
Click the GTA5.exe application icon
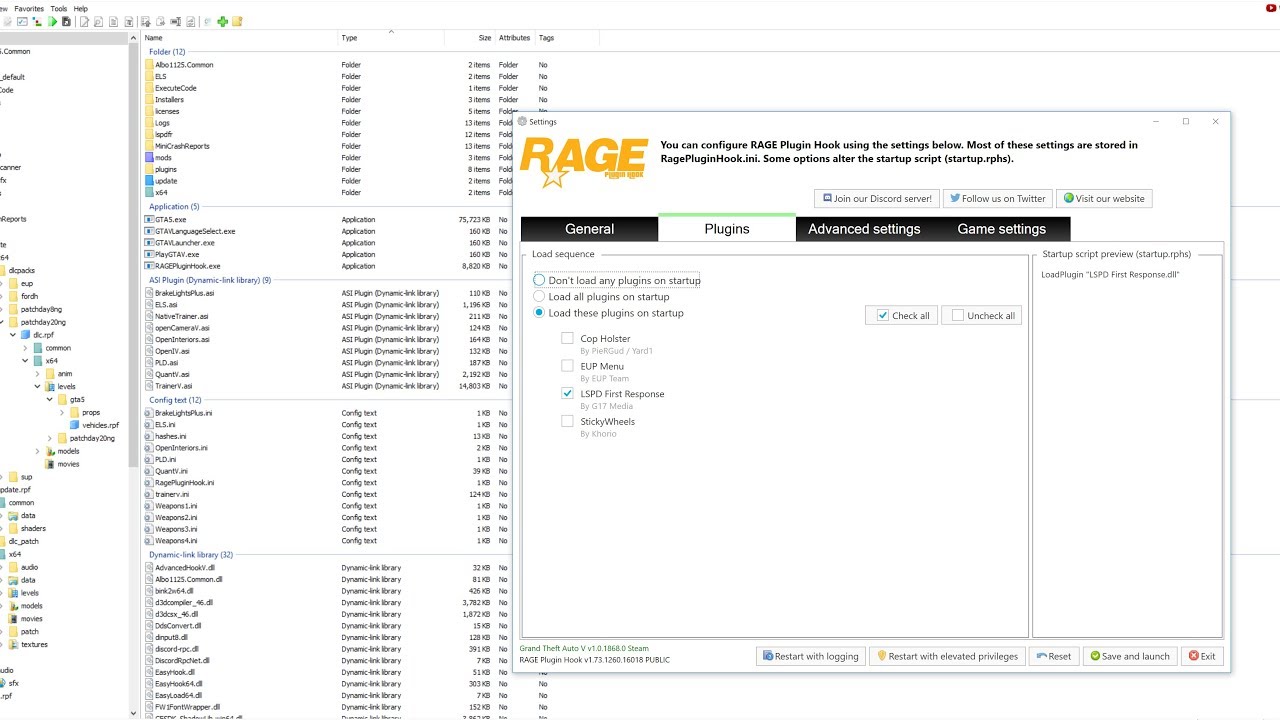(149, 219)
